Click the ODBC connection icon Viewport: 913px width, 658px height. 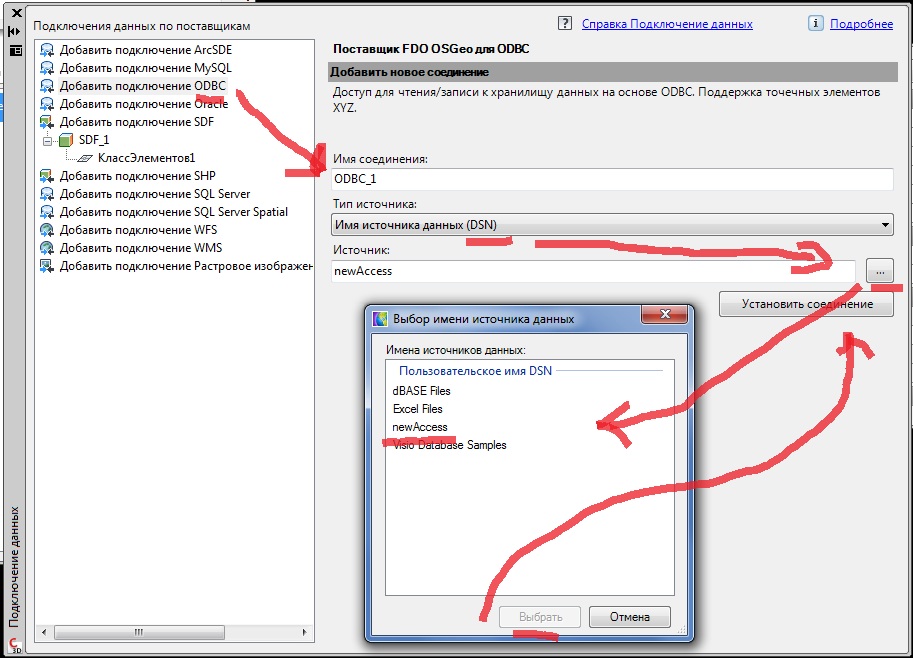point(47,86)
